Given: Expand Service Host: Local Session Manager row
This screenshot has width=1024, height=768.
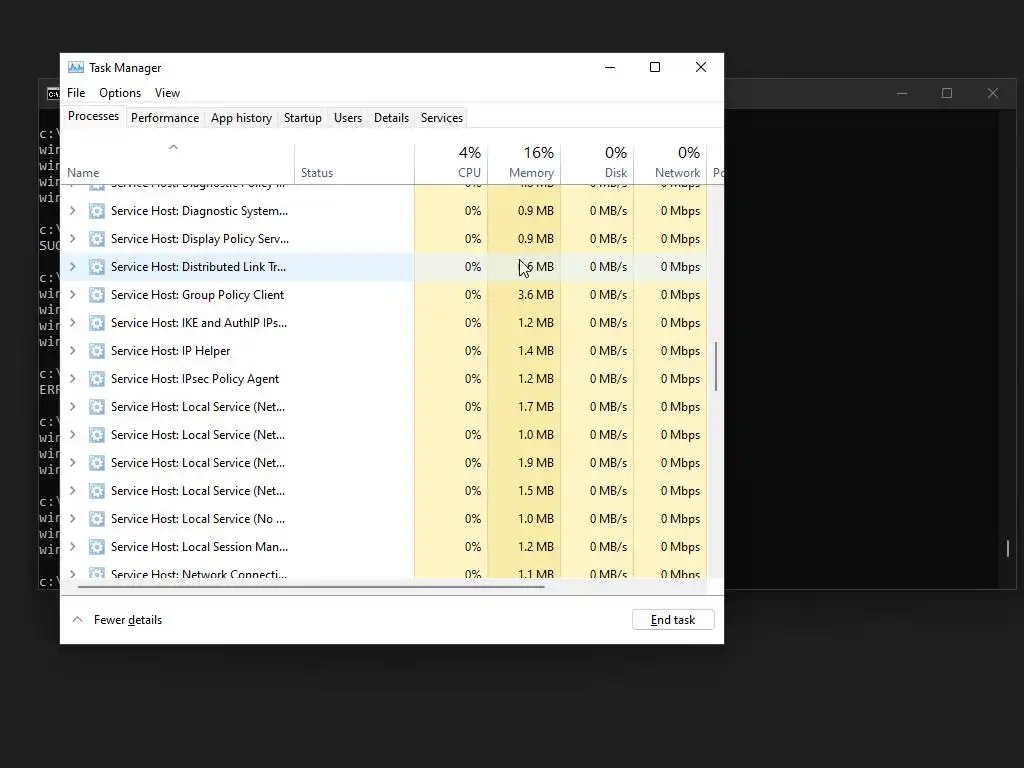Looking at the screenshot, I should point(72,547).
